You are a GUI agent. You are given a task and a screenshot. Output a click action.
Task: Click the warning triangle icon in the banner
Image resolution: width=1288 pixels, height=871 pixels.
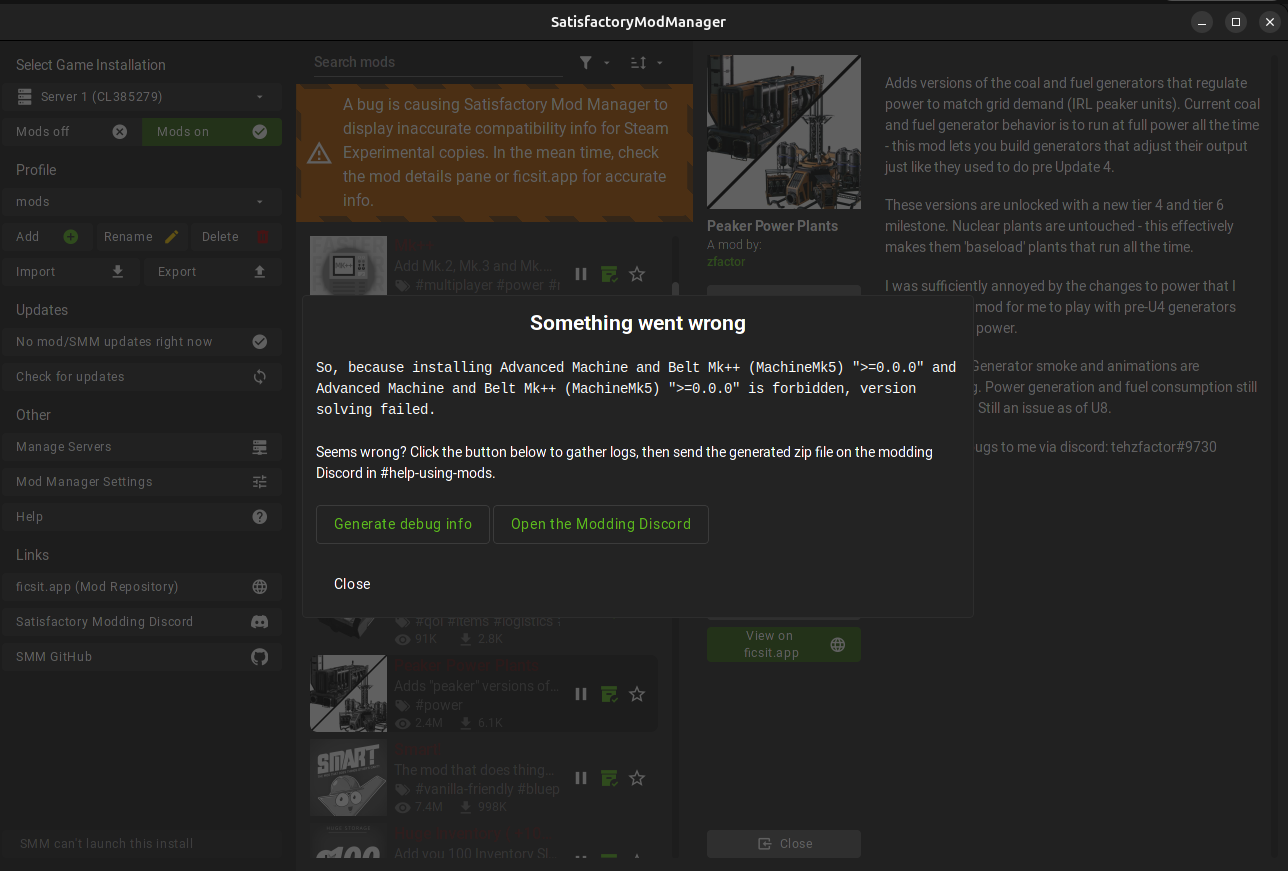click(319, 153)
